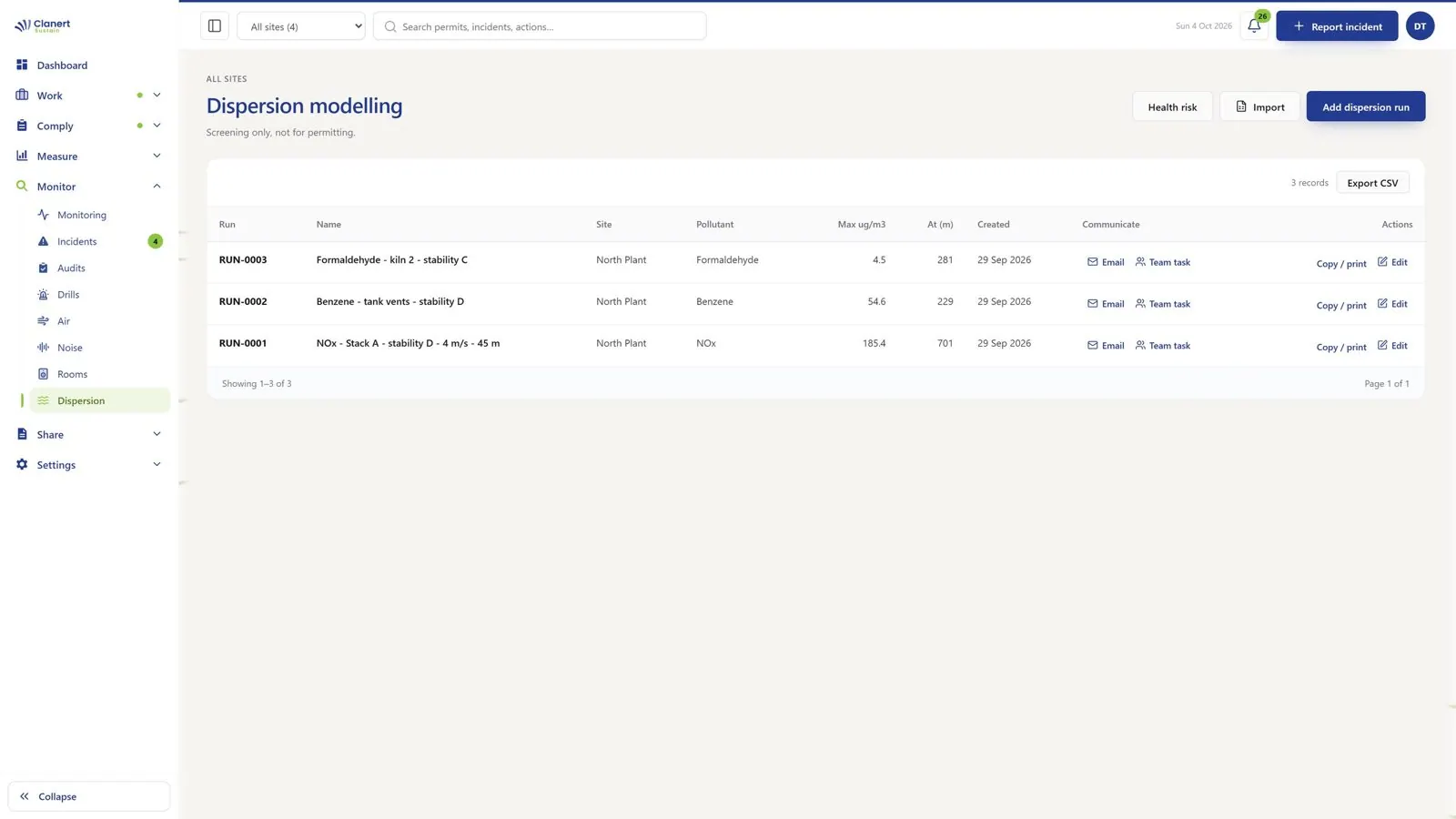Click Add dispersion run
The image size is (1456, 819).
coord(1365,106)
